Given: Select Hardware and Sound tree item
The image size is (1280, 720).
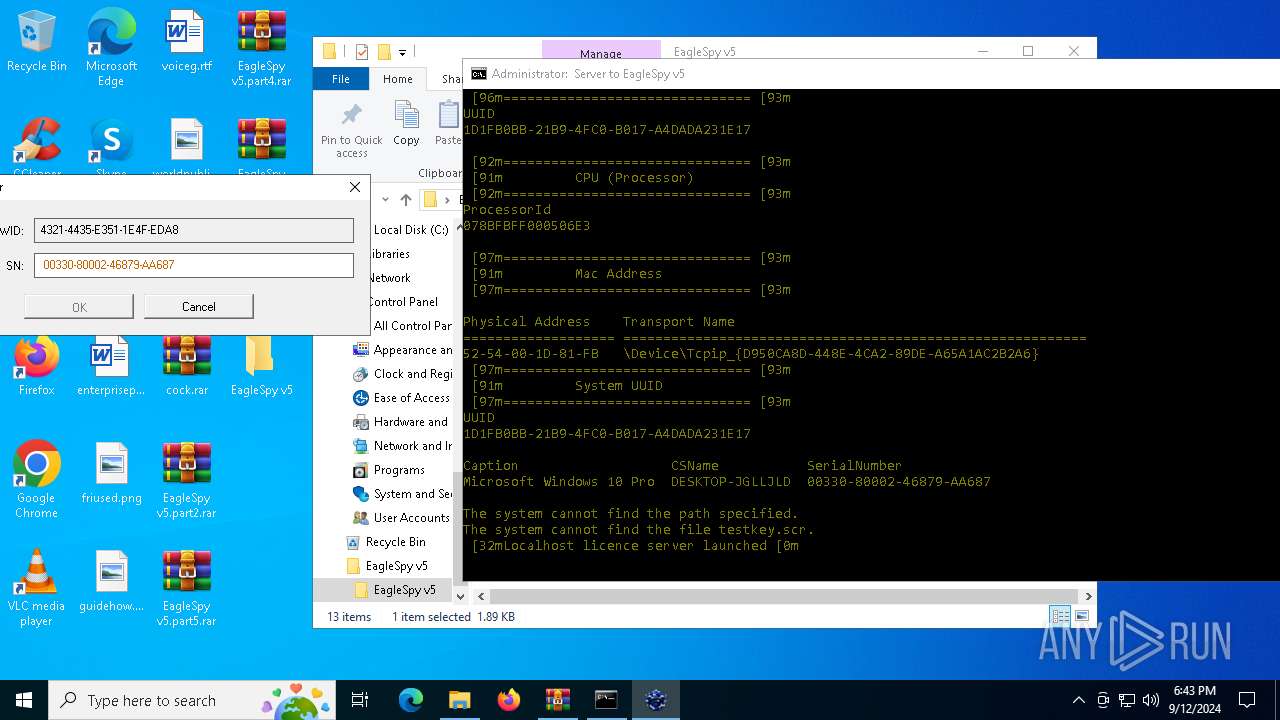Looking at the screenshot, I should 403,422.
